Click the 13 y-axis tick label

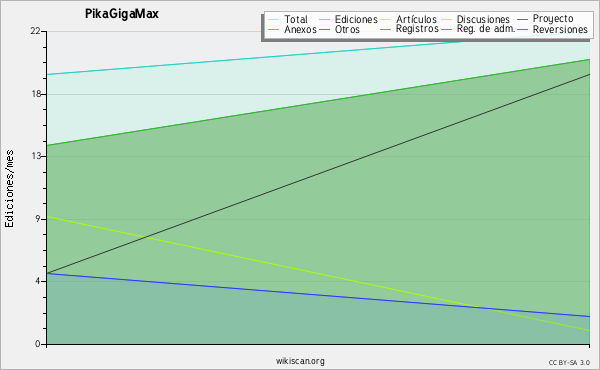(x=36, y=156)
